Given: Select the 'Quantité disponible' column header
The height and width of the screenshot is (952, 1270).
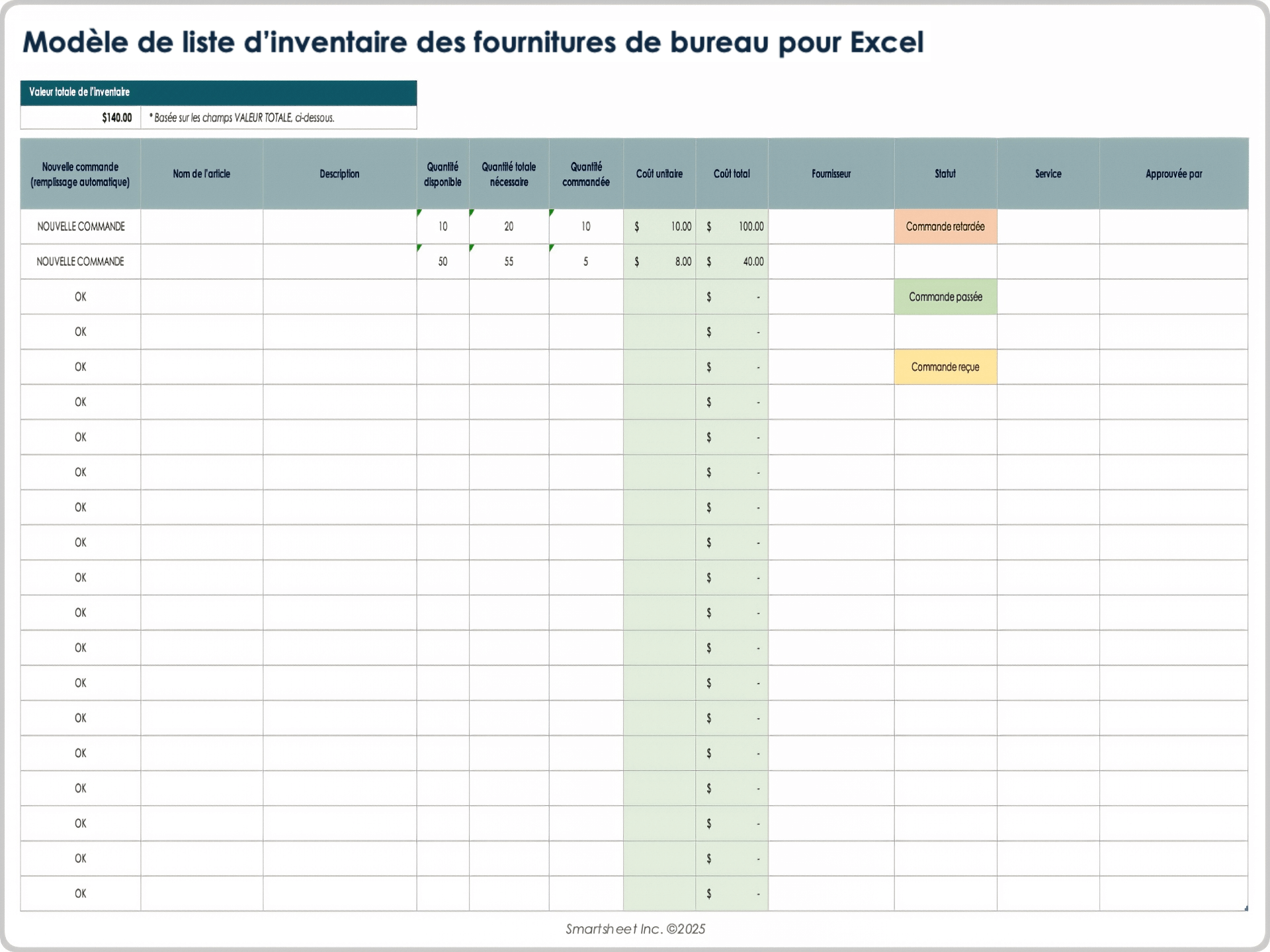Looking at the screenshot, I should point(443,174).
